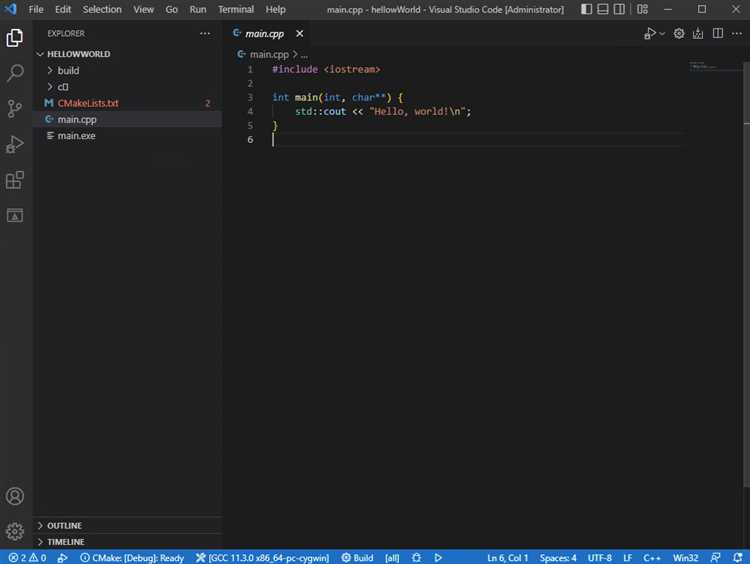The width and height of the screenshot is (750, 564).
Task: Click the Run C/C++ file play button
Action: coord(650,33)
